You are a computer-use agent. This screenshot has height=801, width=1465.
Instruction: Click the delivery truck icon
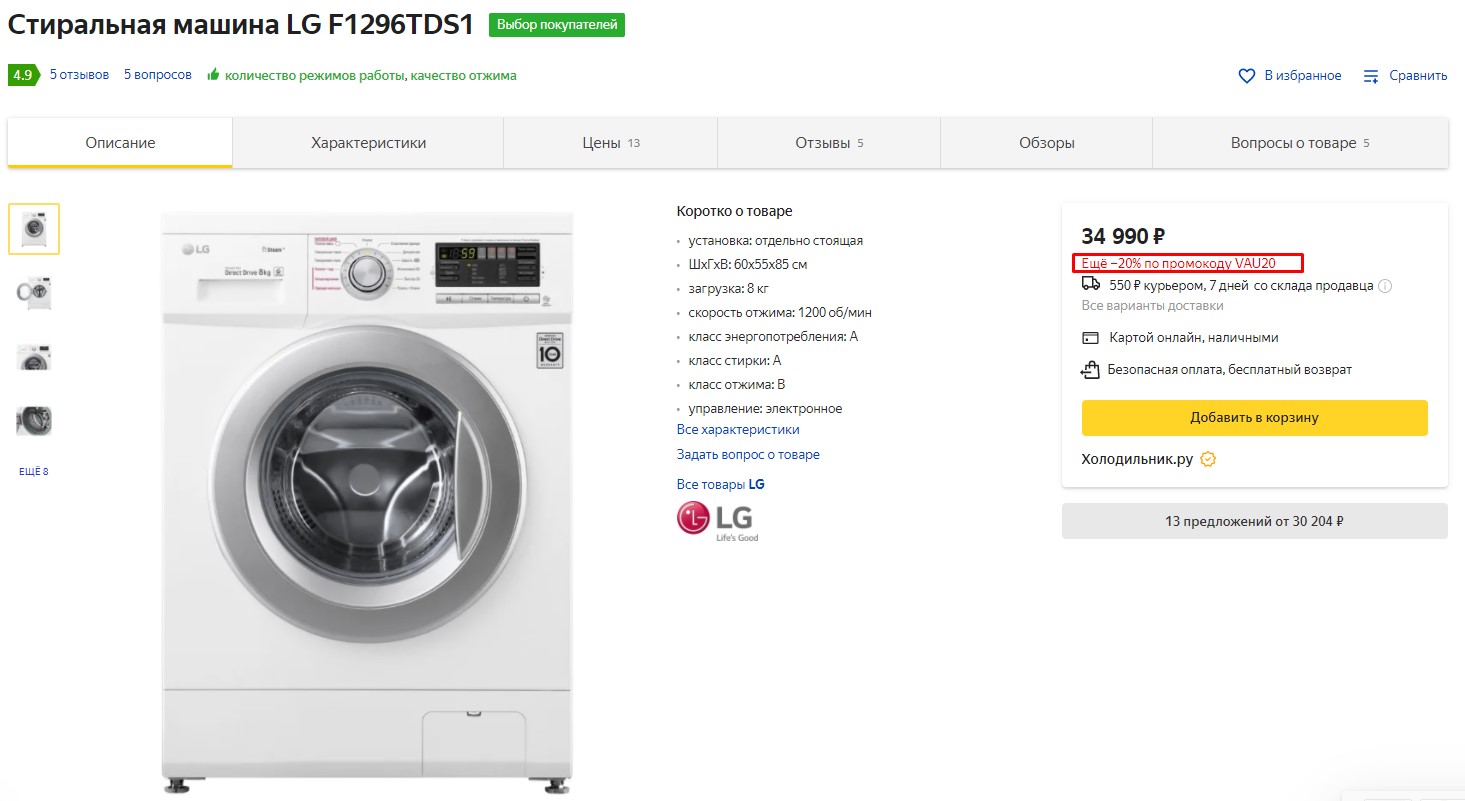pyautogui.click(x=1091, y=284)
